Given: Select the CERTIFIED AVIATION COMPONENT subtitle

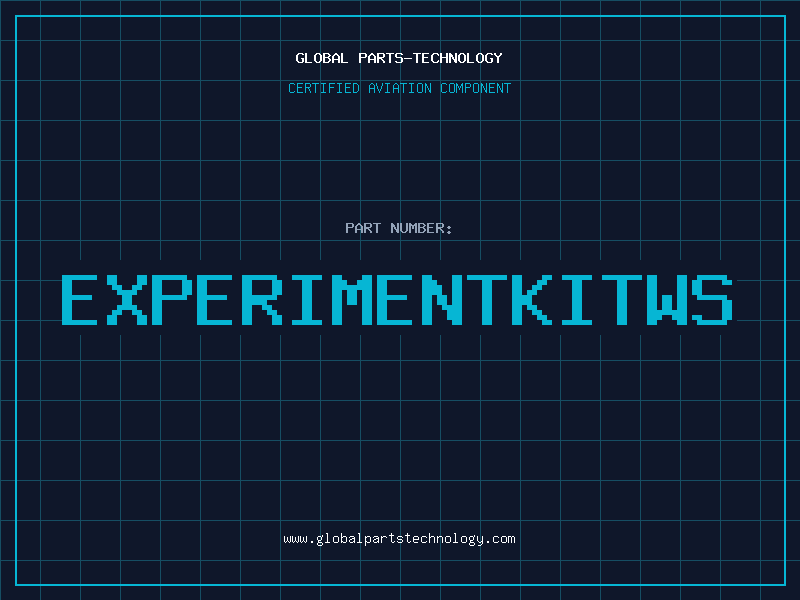Looking at the screenshot, I should [399, 88].
